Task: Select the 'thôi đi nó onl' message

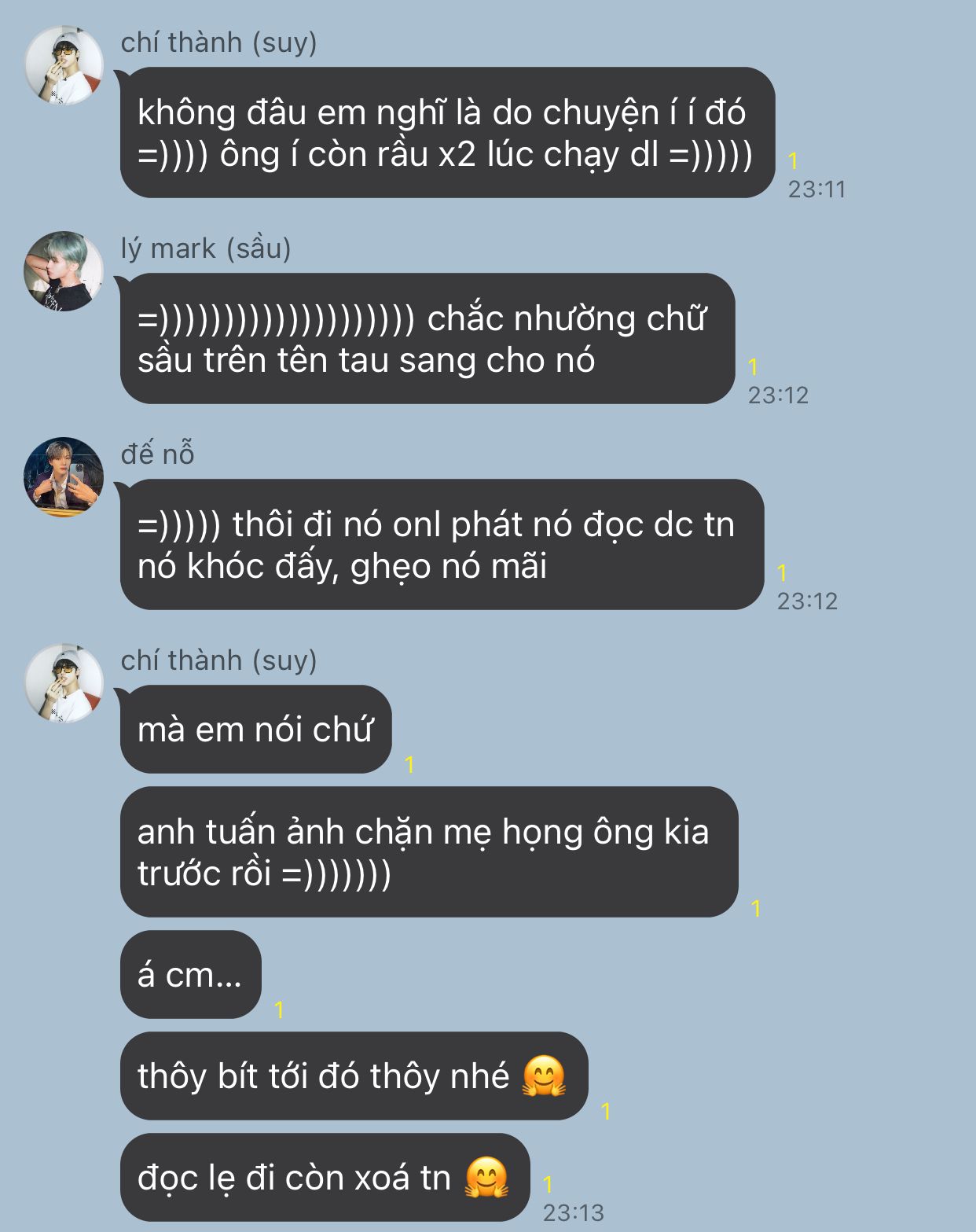Action: click(442, 545)
